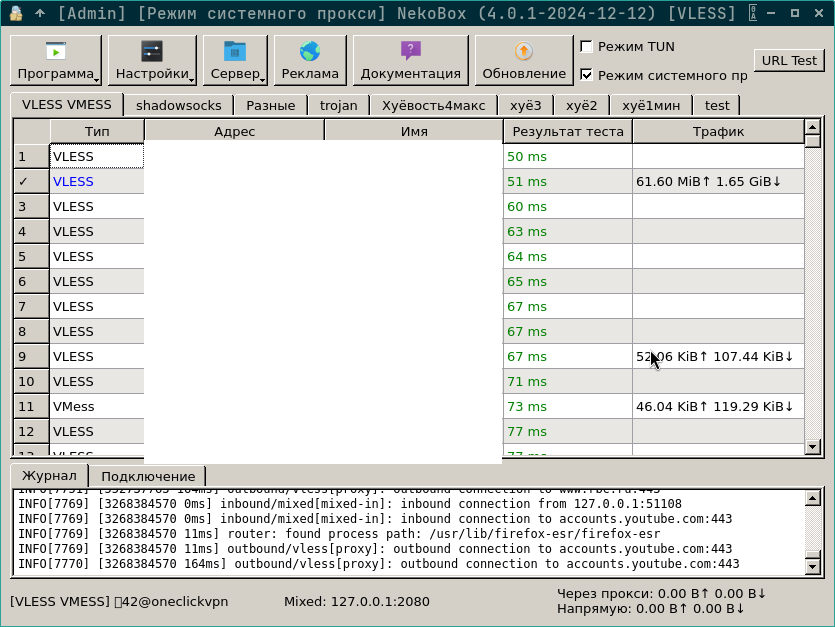Expand the Настройки dropdown arrow

[191, 77]
